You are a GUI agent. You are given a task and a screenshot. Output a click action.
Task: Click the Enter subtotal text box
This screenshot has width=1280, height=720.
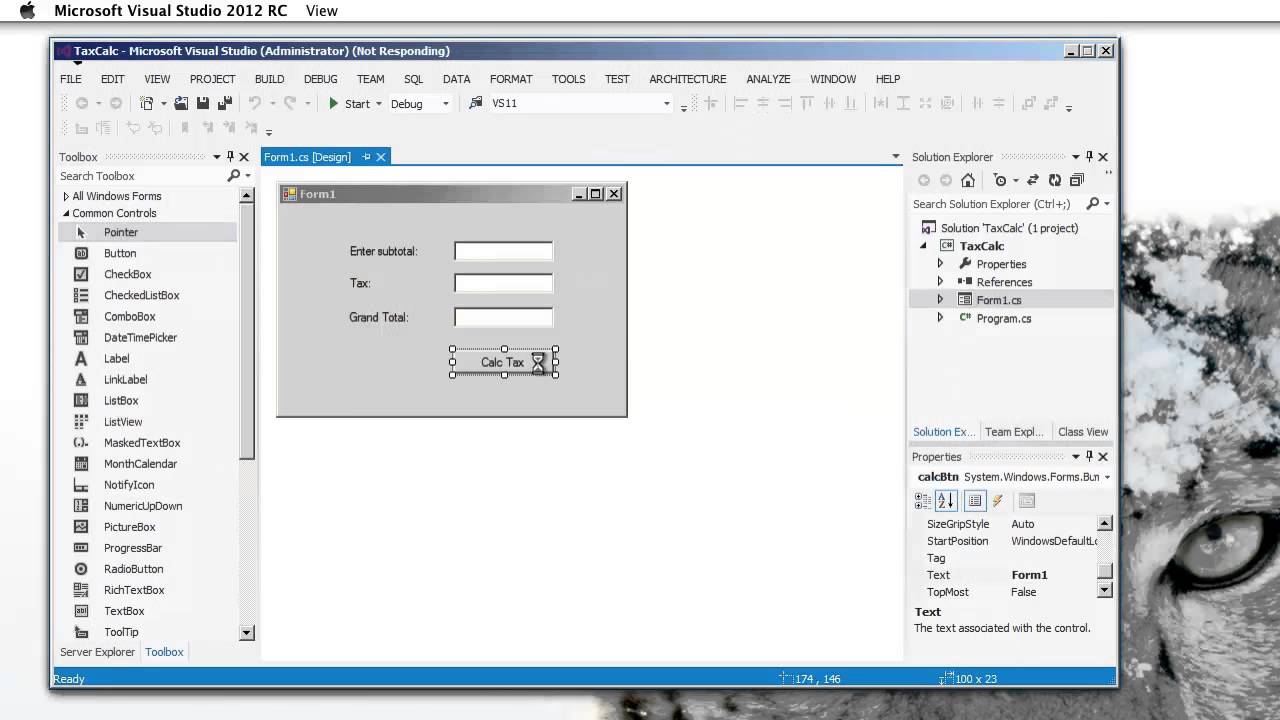tap(503, 251)
